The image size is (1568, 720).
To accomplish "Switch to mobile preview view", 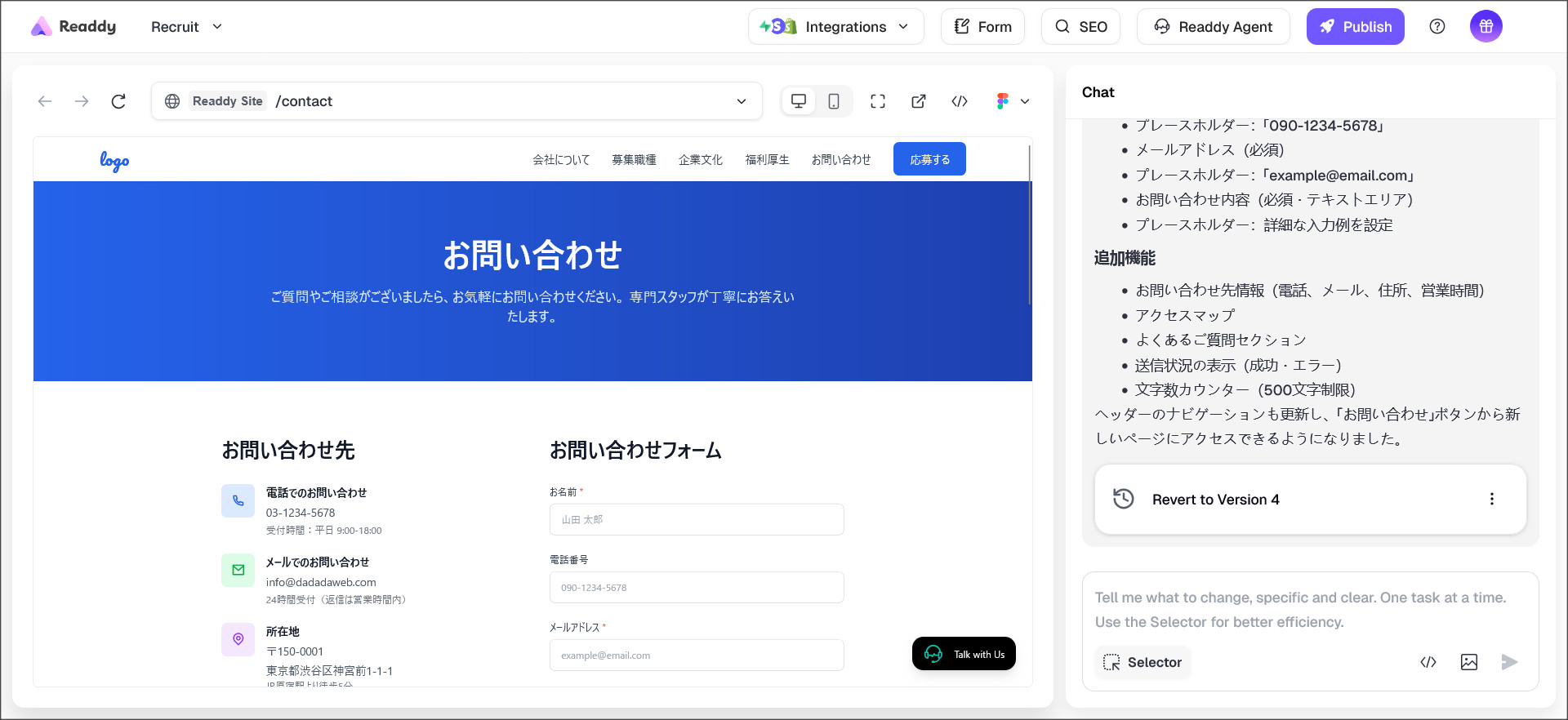I will click(x=834, y=101).
